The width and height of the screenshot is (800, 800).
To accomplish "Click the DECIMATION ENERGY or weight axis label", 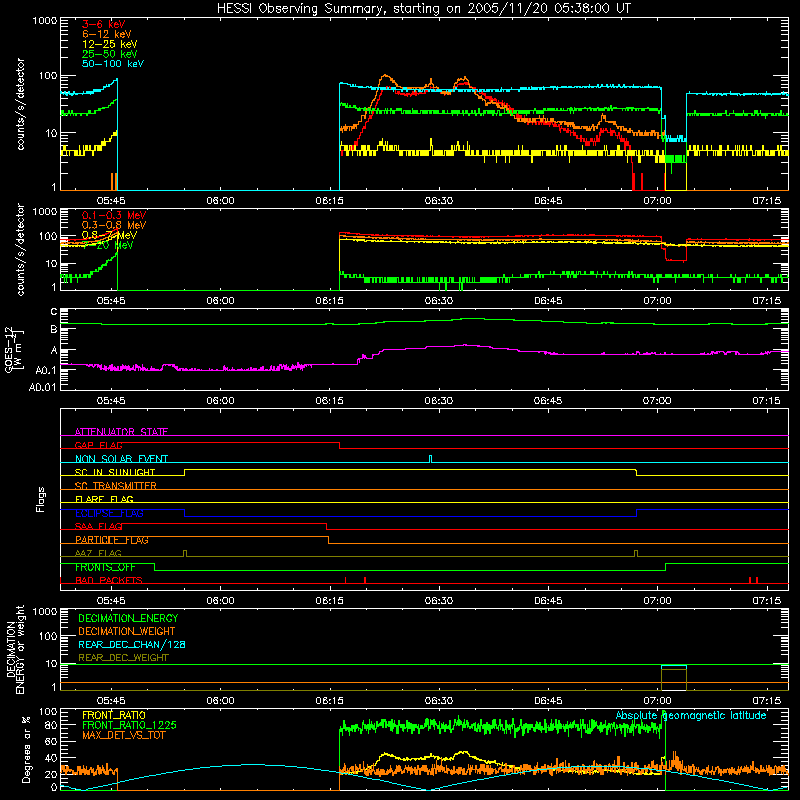I will click(x=15, y=649).
